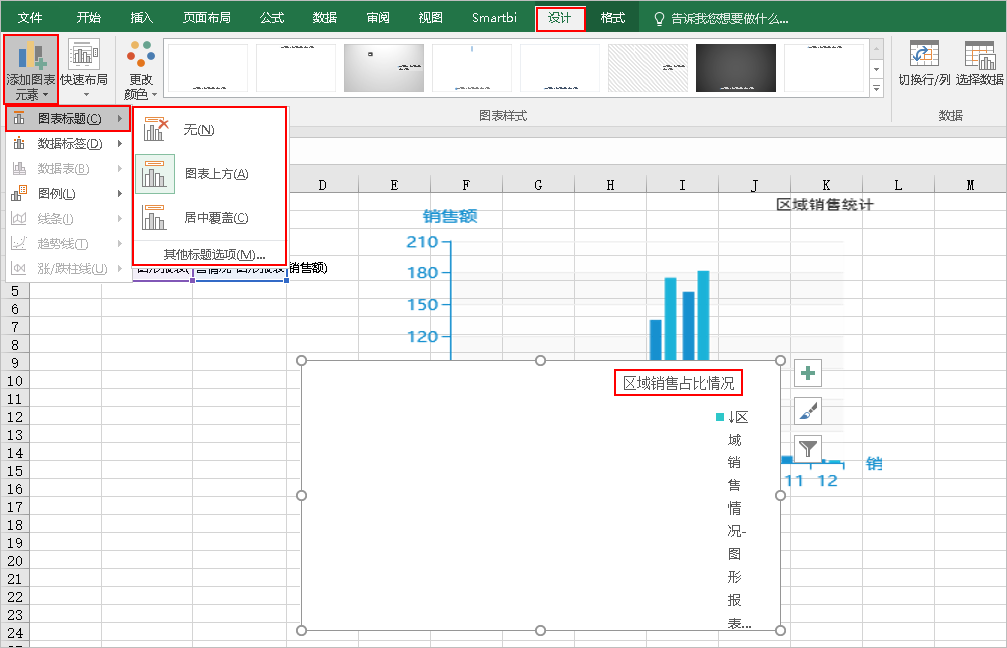Open the Up/Down Bars (涨/跌柱线) submenu
Viewport: 1007px width, 648px height.
[x=67, y=269]
